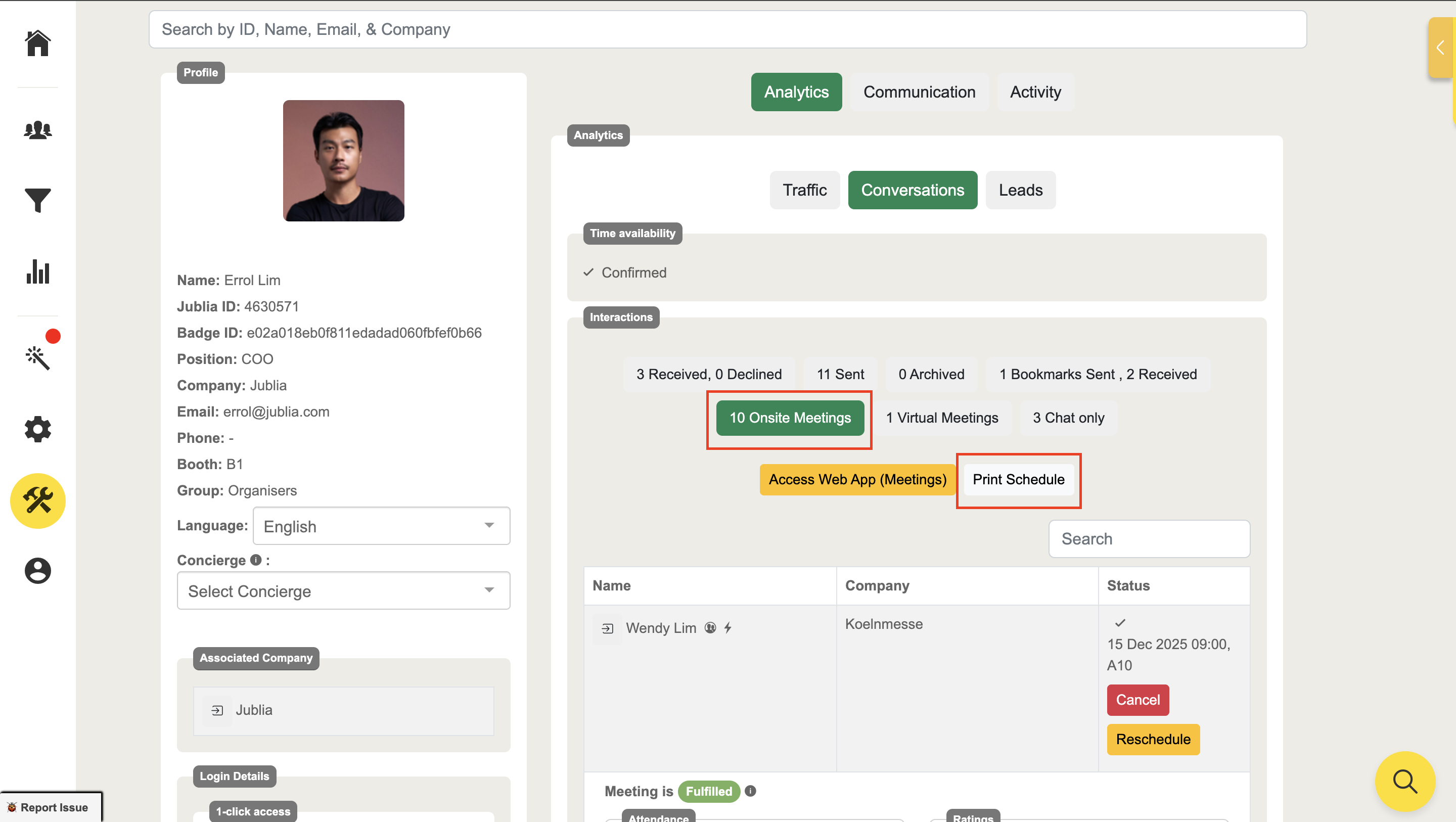Open the Select Concierge dropdown
The image size is (1456, 822).
(x=343, y=591)
